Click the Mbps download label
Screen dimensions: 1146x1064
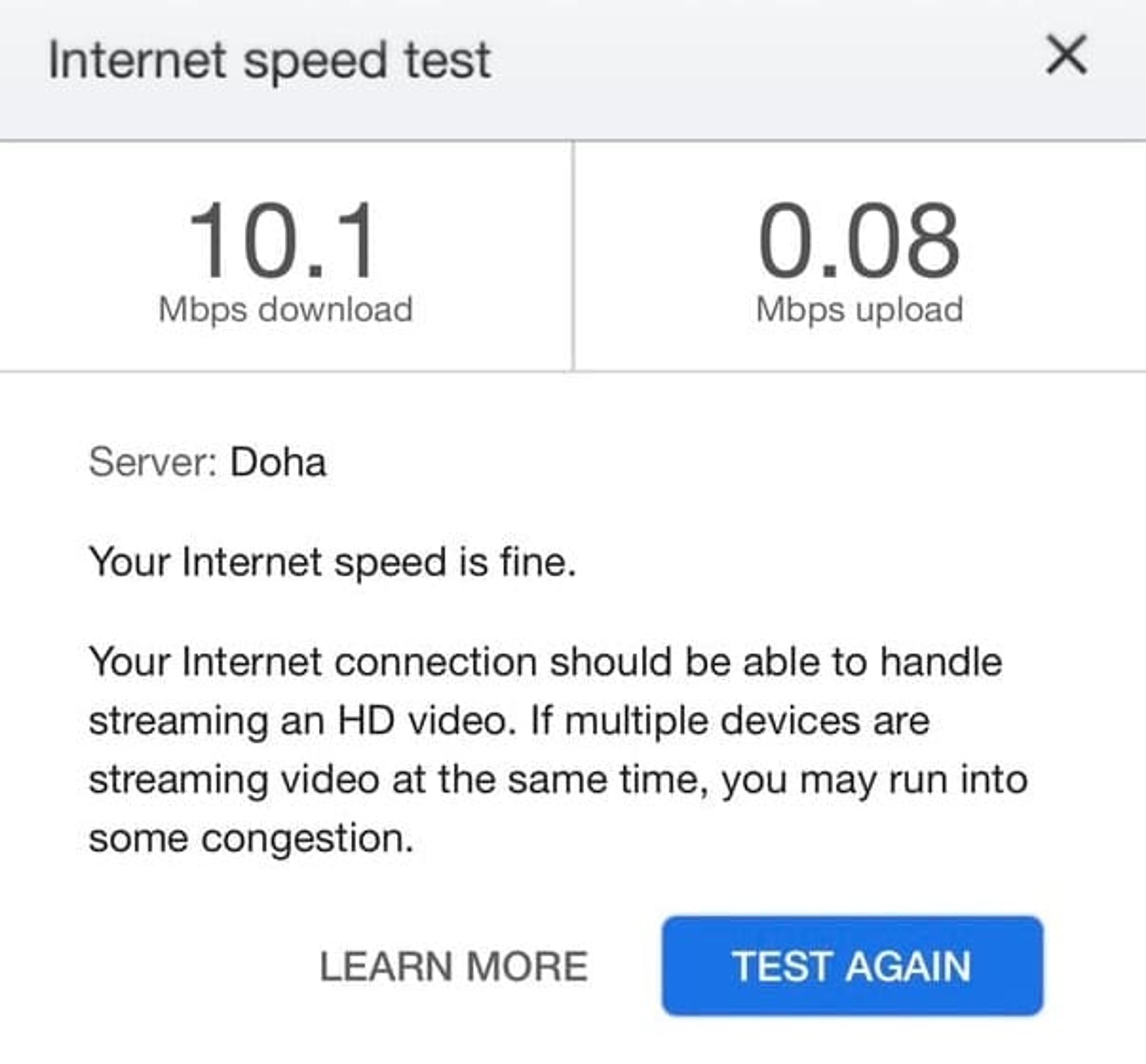point(286,311)
